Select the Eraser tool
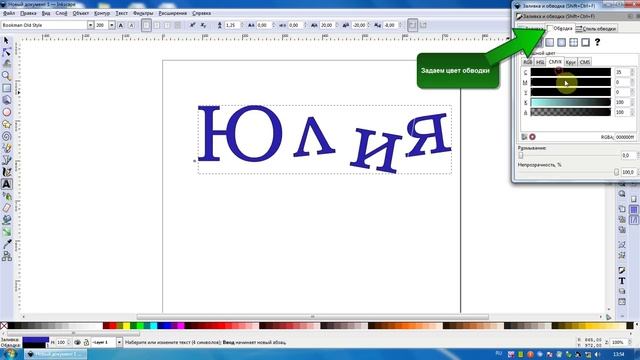 click(x=6, y=208)
